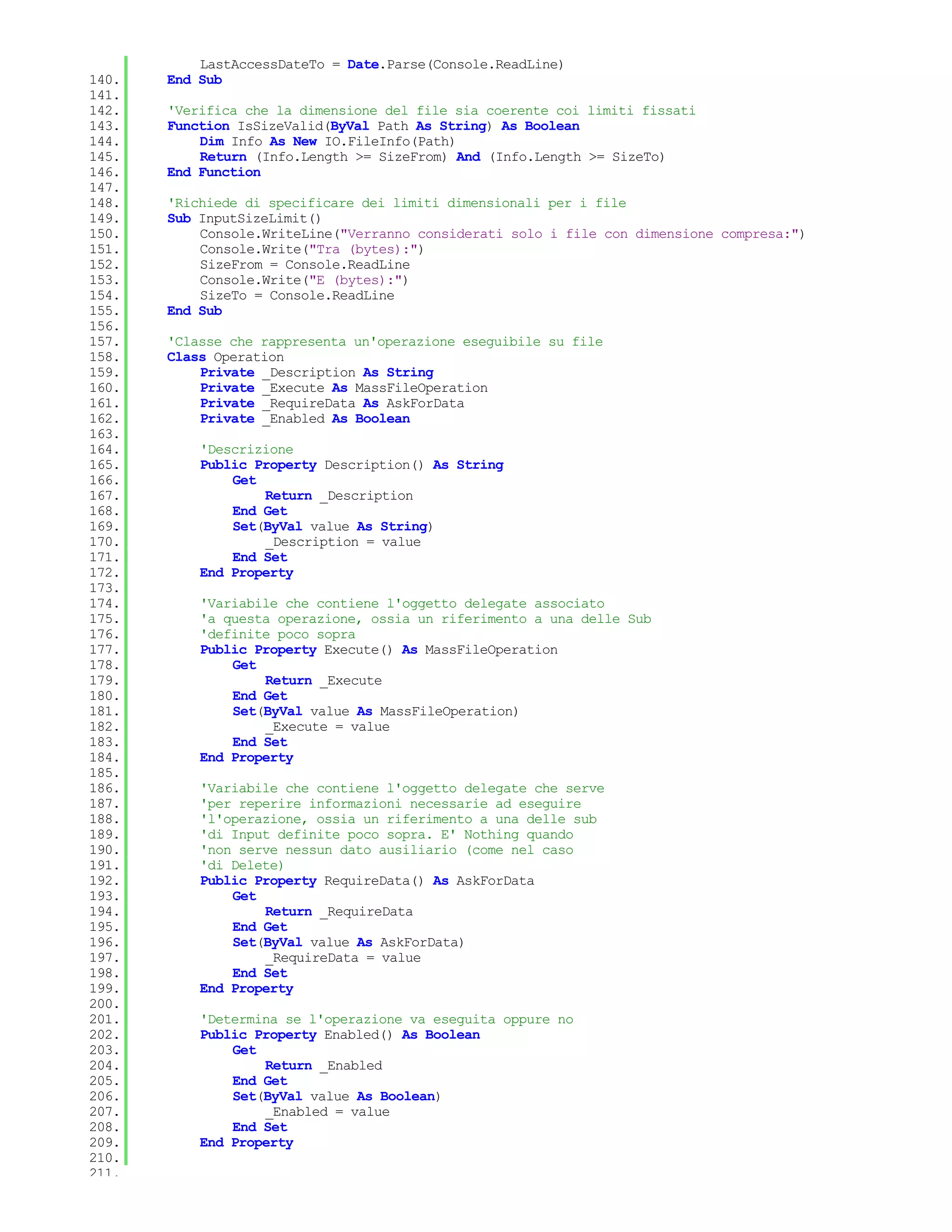Click 'Private _Enabled As Boolean'
Screen dimensions: 952x1232
pos(305,418)
